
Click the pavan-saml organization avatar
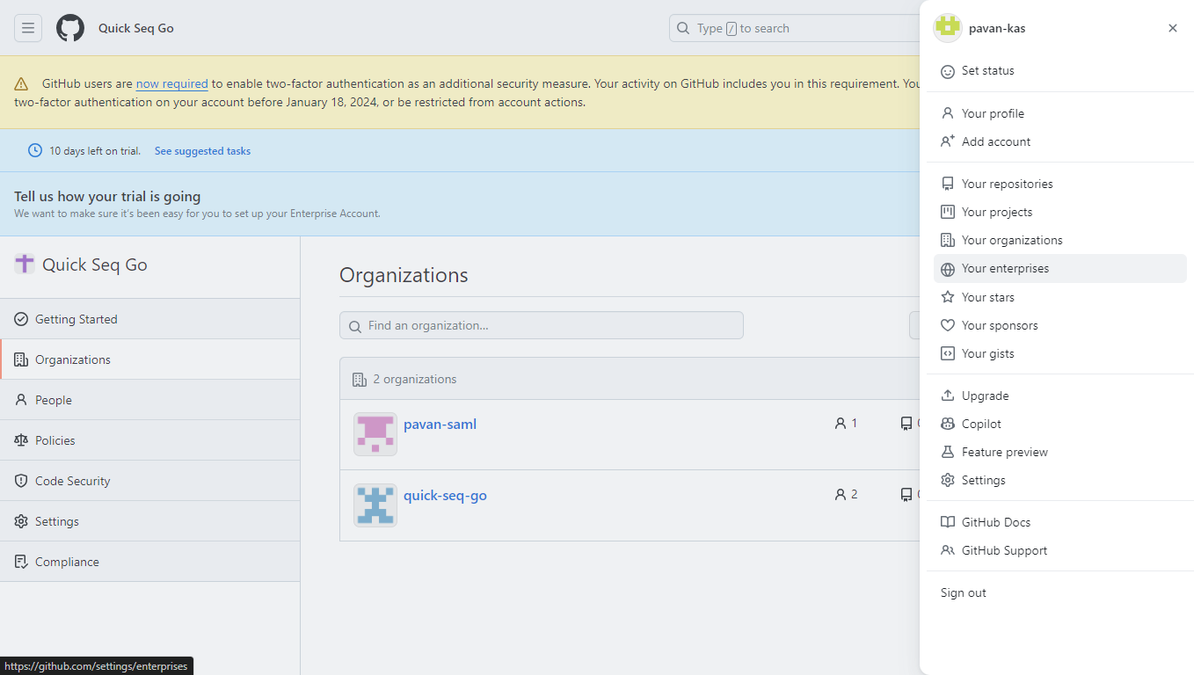[375, 434]
